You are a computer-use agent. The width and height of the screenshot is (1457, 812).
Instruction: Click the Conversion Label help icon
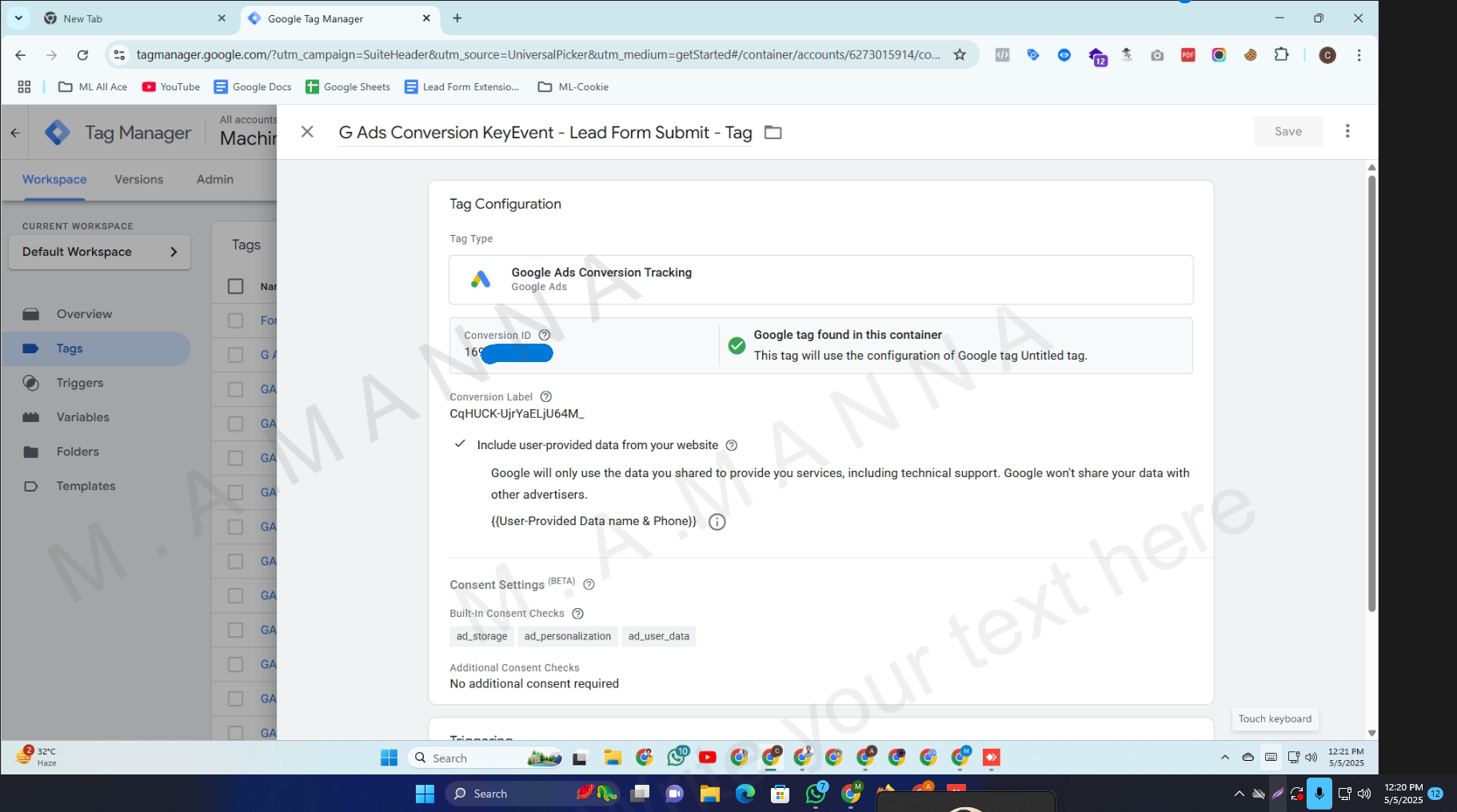[x=546, y=396]
